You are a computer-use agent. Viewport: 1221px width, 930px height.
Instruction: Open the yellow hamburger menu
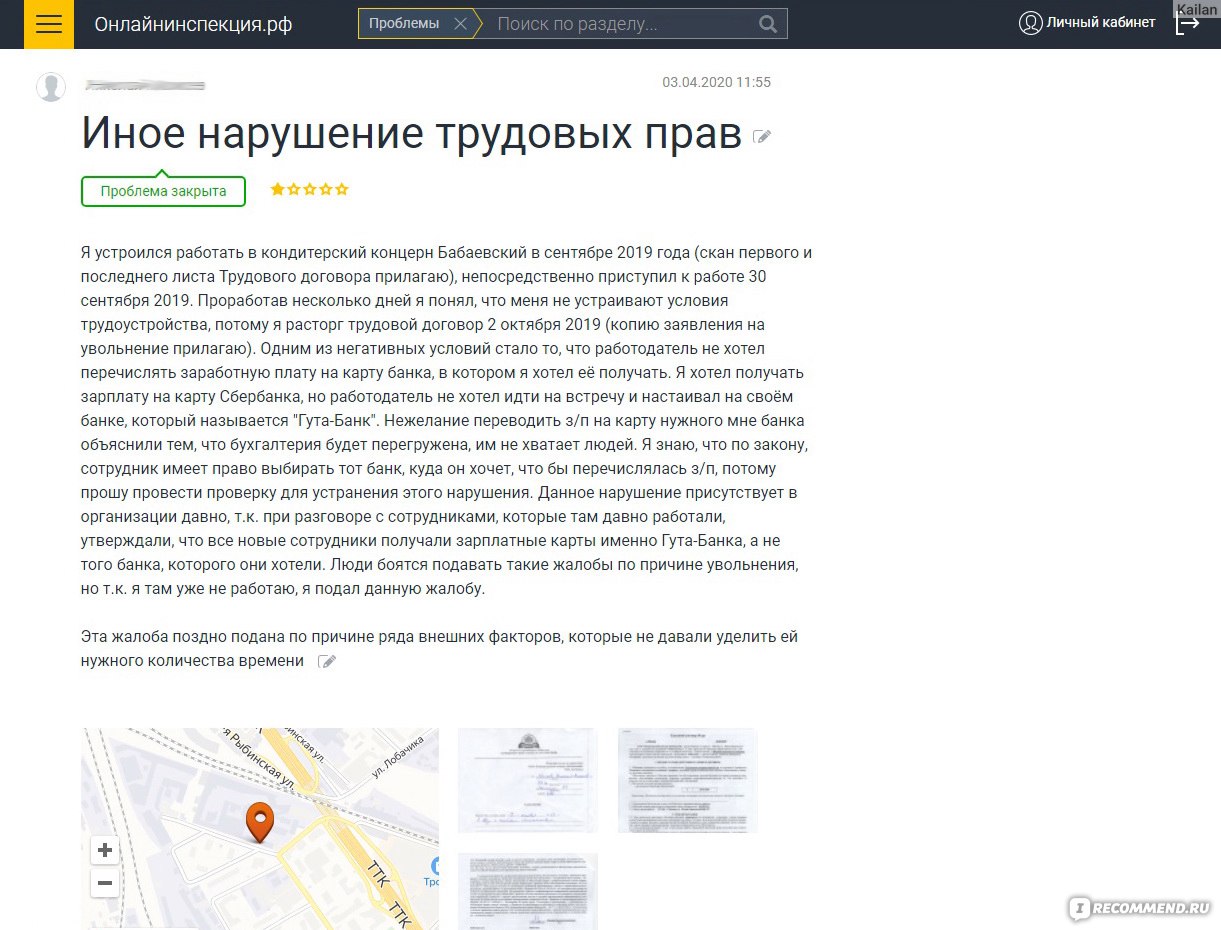(49, 24)
